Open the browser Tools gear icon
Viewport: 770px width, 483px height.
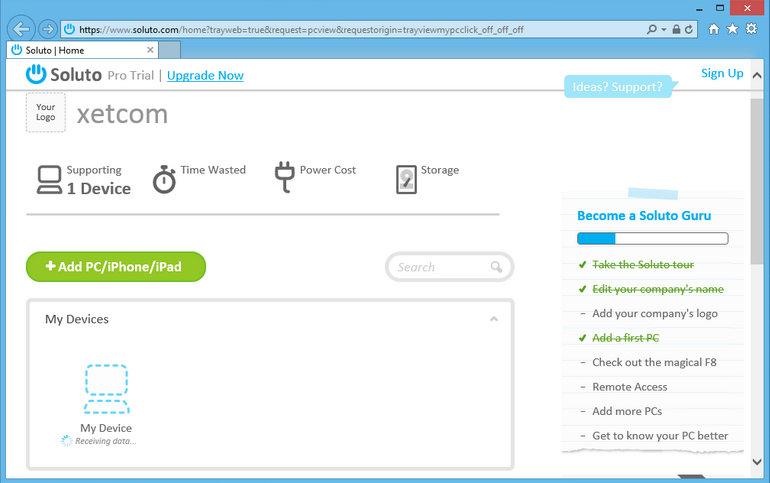751,28
